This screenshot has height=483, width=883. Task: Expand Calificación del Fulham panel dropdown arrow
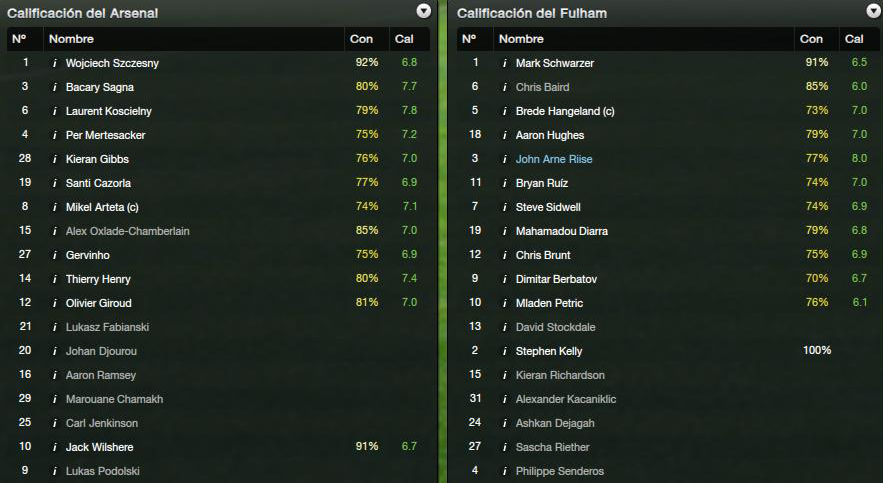click(873, 11)
